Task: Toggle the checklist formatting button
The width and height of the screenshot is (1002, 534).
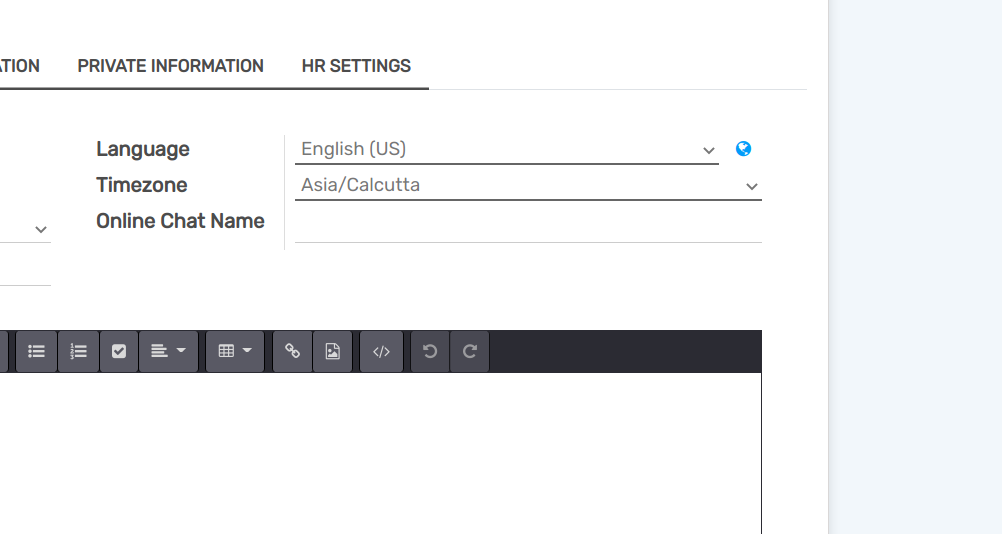Action: click(x=119, y=351)
